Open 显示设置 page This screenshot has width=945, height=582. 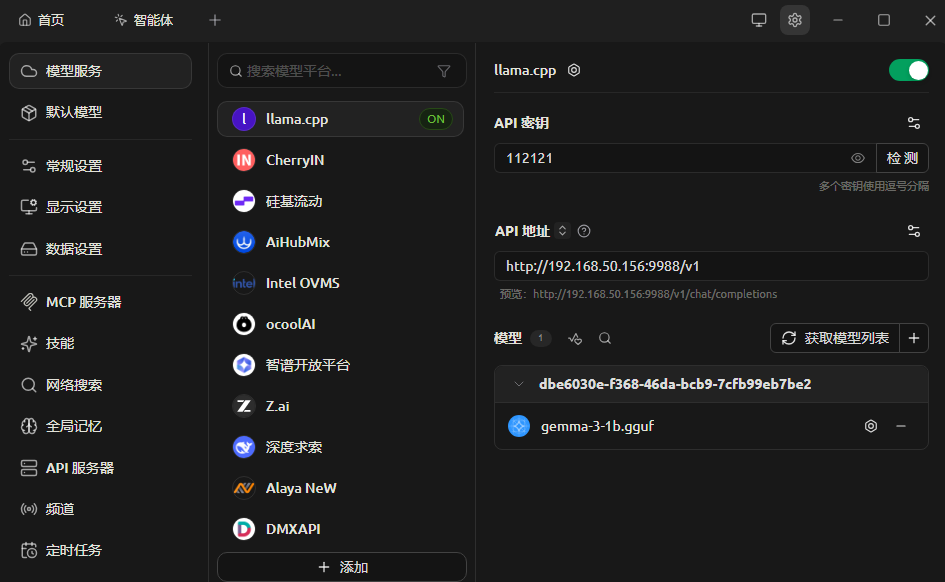pyautogui.click(x=101, y=207)
